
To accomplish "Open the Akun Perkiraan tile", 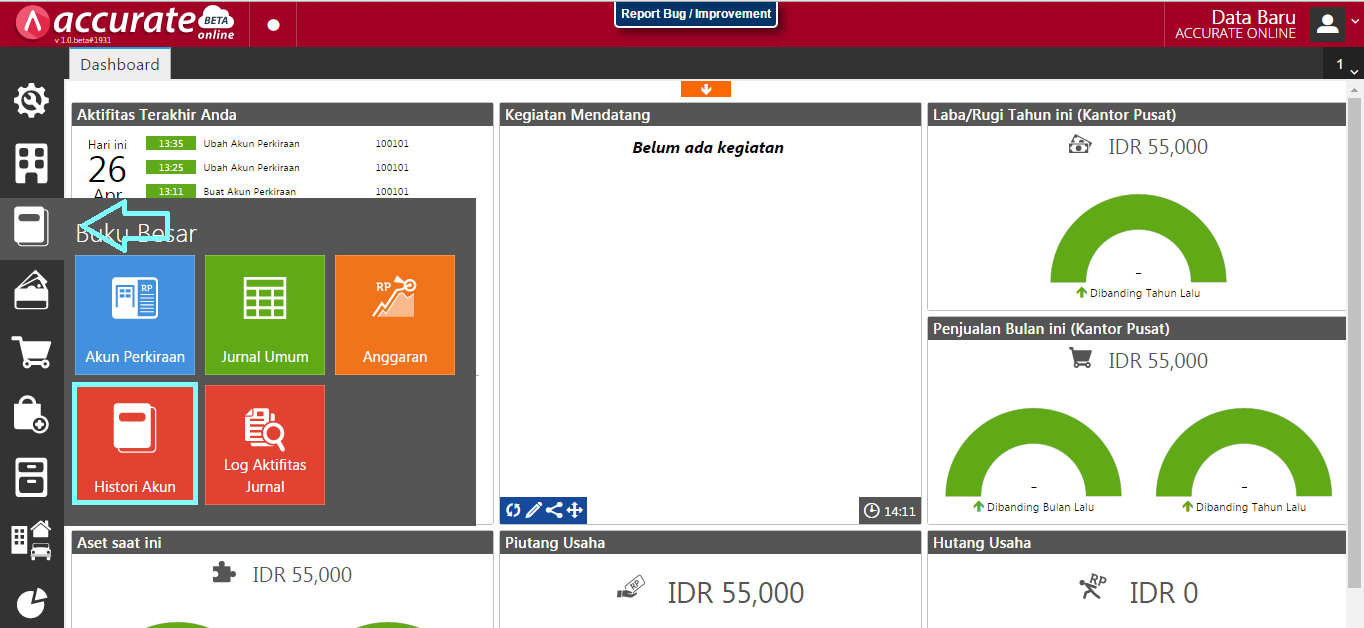I will pyautogui.click(x=135, y=315).
